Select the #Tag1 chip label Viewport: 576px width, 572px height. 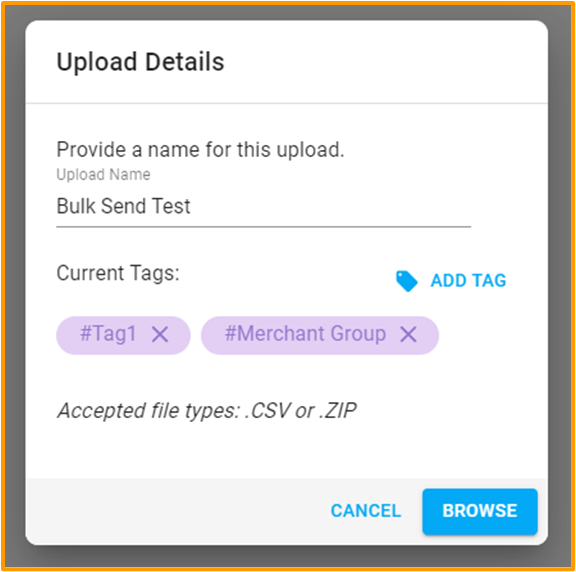[108, 334]
